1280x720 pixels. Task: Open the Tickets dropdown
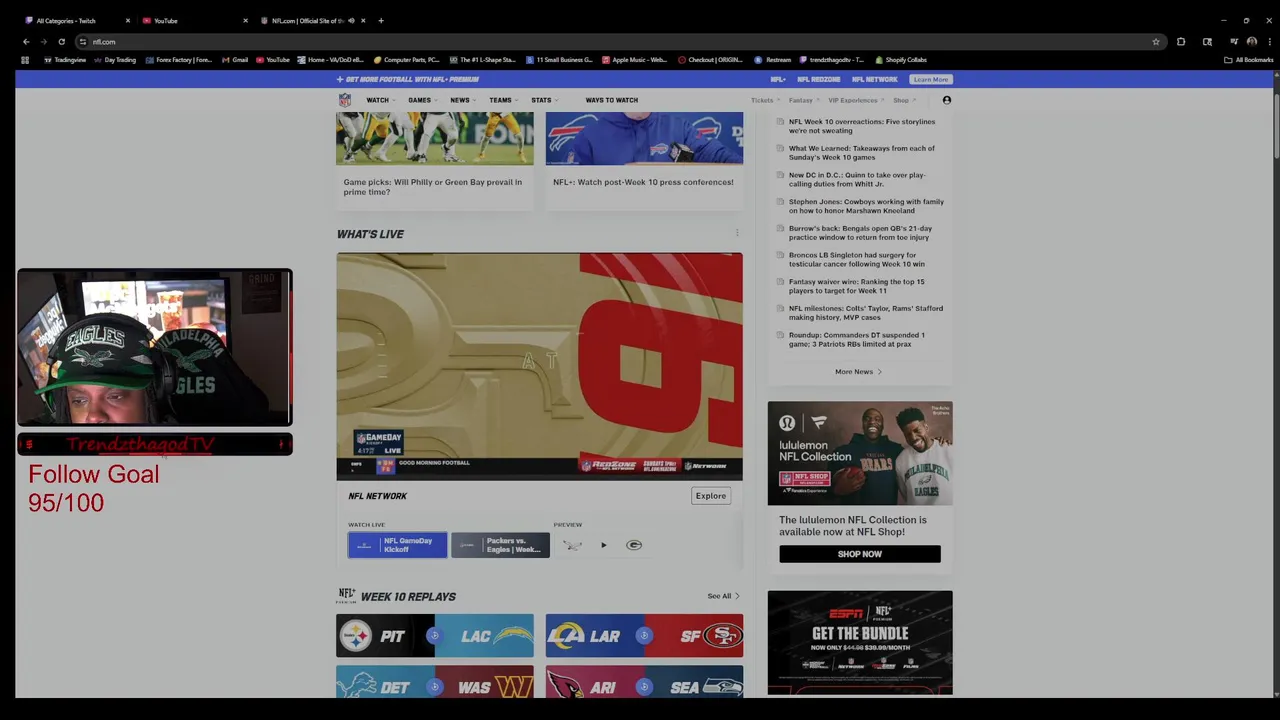coord(765,100)
